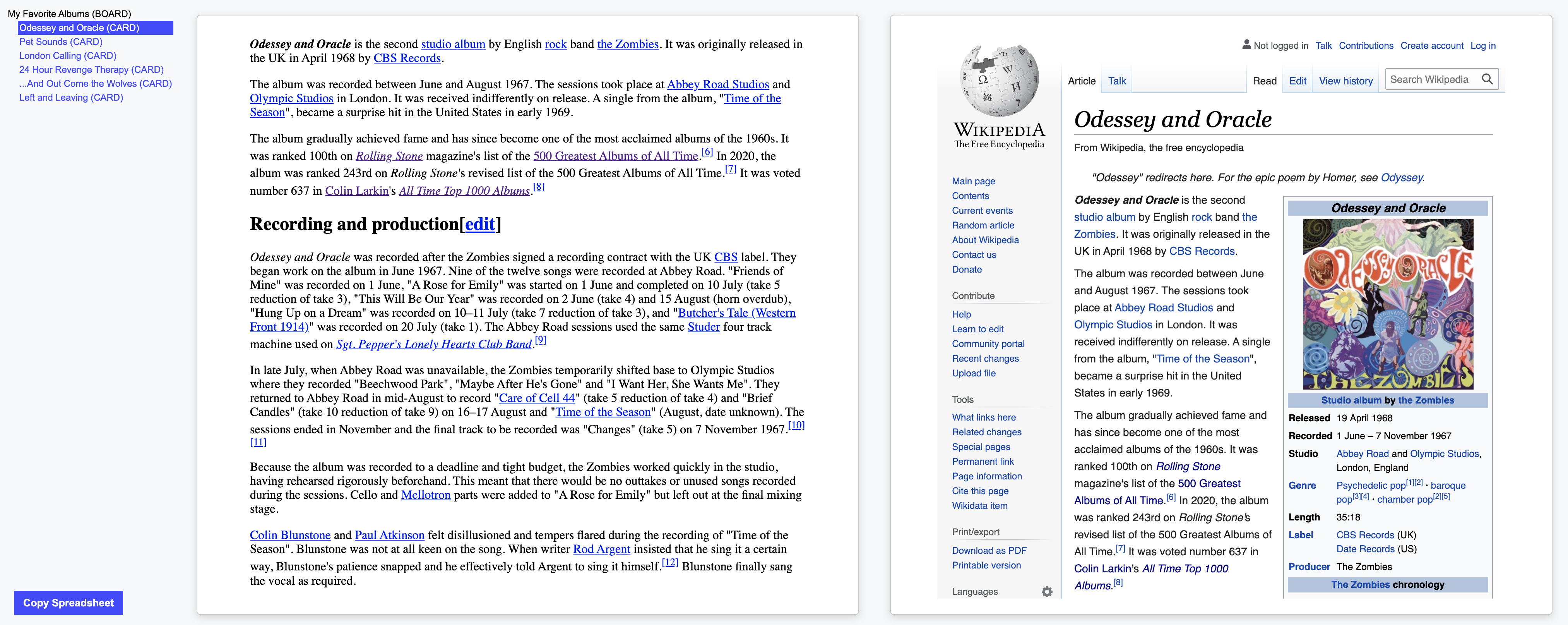Open About Wikipedia
The image size is (1568, 625).
coord(985,240)
